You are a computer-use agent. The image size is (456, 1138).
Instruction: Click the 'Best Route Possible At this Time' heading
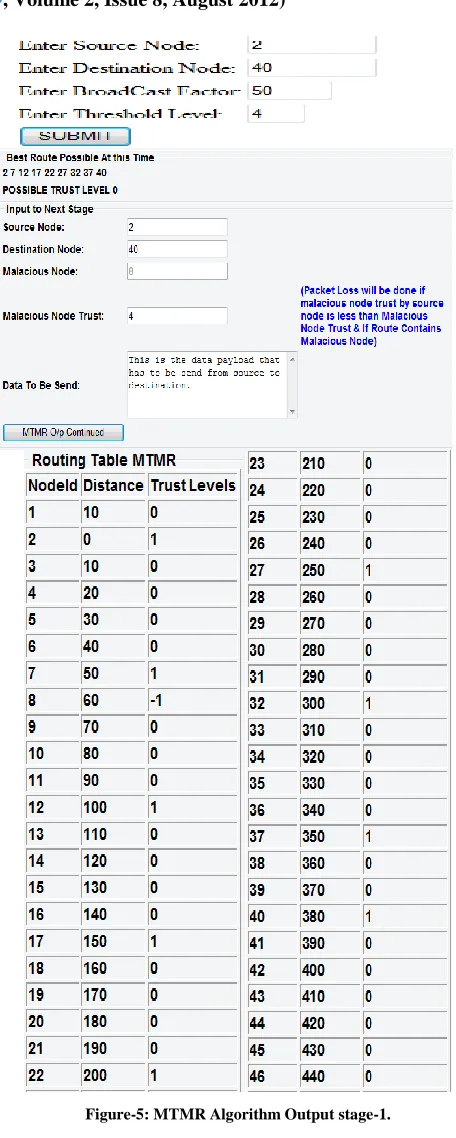[x=80, y=157]
